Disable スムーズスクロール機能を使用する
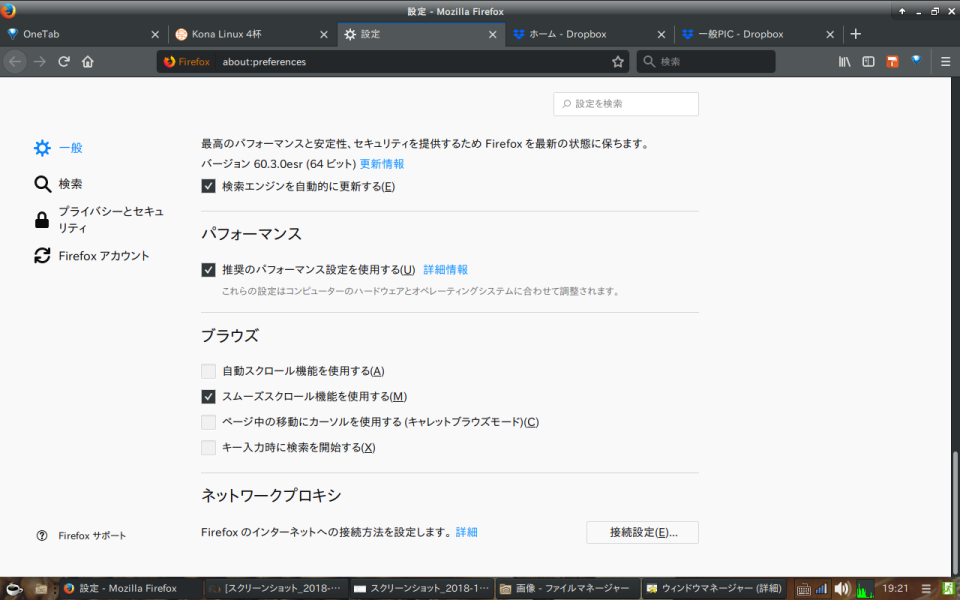Screen dimensions: 960x600 [208, 397]
